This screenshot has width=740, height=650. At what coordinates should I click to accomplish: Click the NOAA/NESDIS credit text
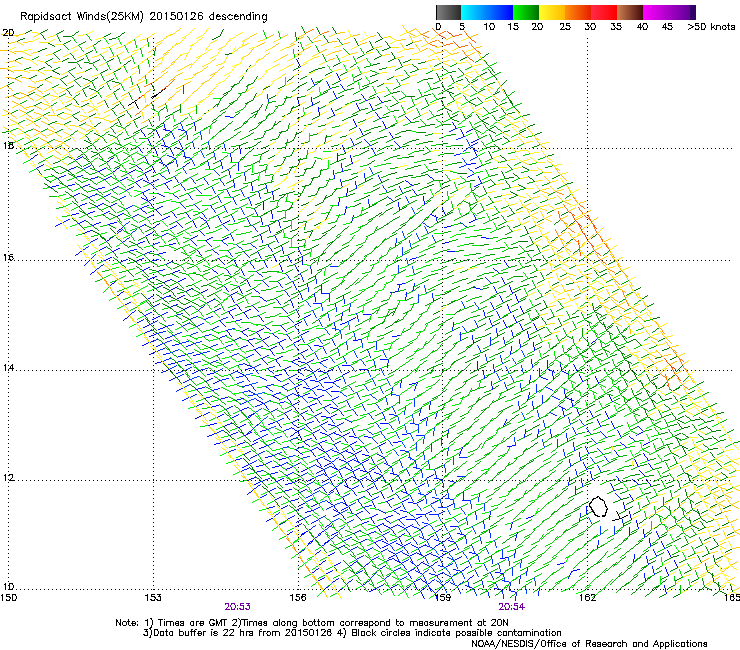point(589,644)
